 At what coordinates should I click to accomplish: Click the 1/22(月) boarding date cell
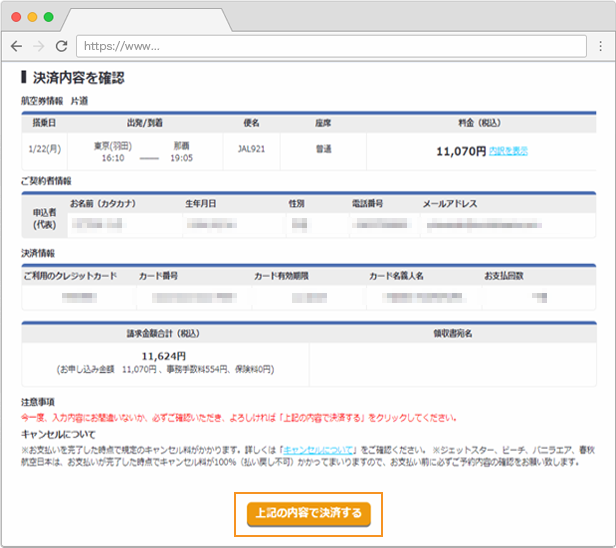[45, 150]
